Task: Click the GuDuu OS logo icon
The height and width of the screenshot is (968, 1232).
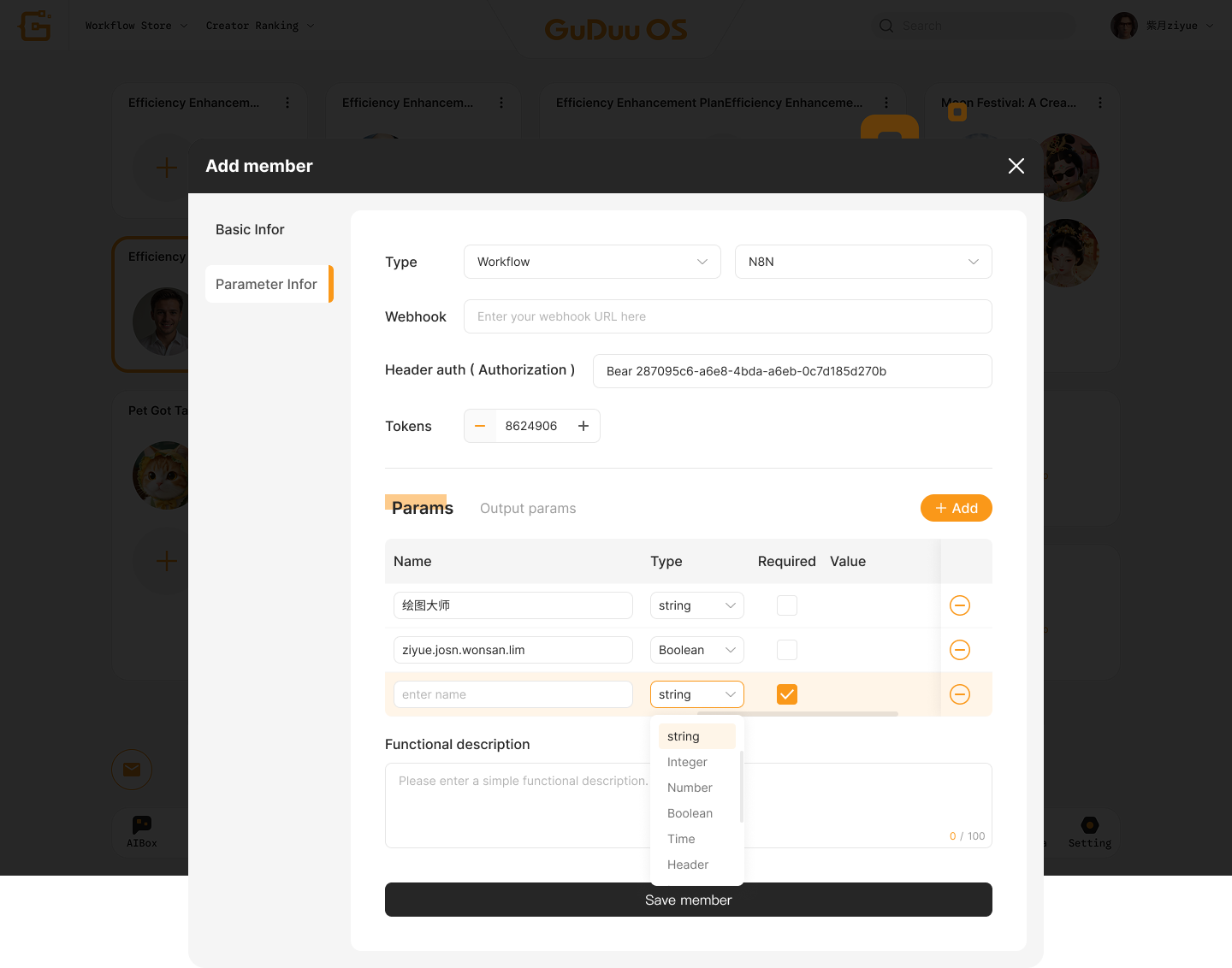Action: [35, 26]
